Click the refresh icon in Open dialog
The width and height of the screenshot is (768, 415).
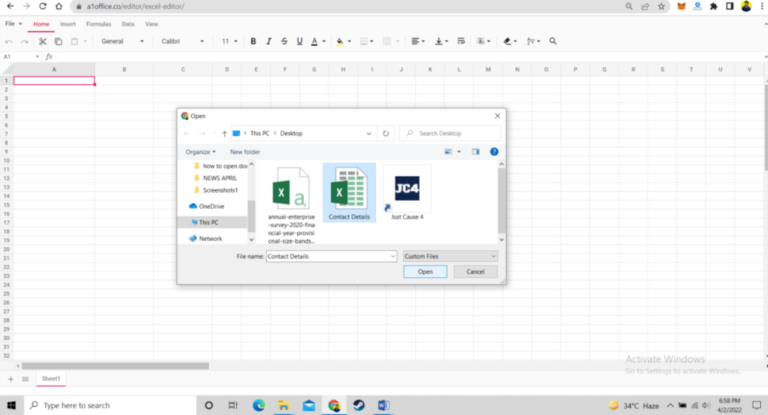(386, 133)
